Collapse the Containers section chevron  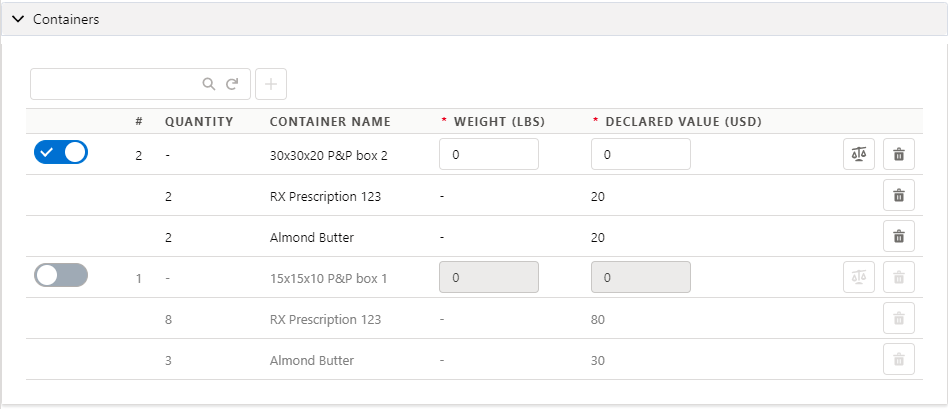point(19,19)
